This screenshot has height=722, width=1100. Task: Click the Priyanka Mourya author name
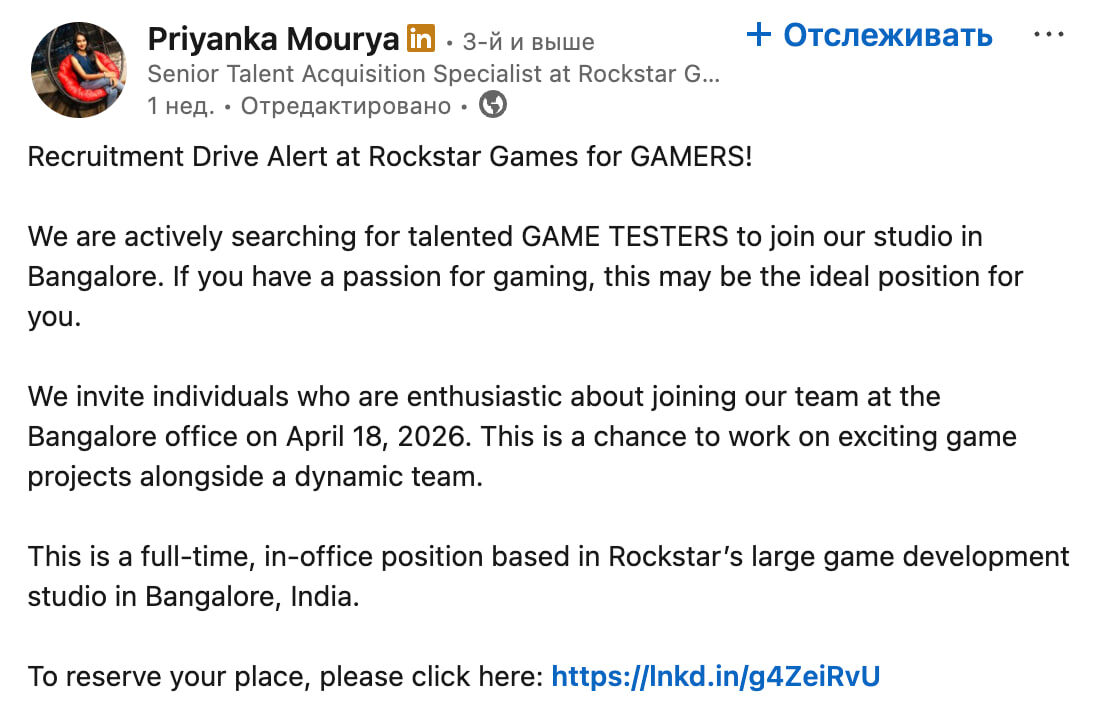[273, 39]
